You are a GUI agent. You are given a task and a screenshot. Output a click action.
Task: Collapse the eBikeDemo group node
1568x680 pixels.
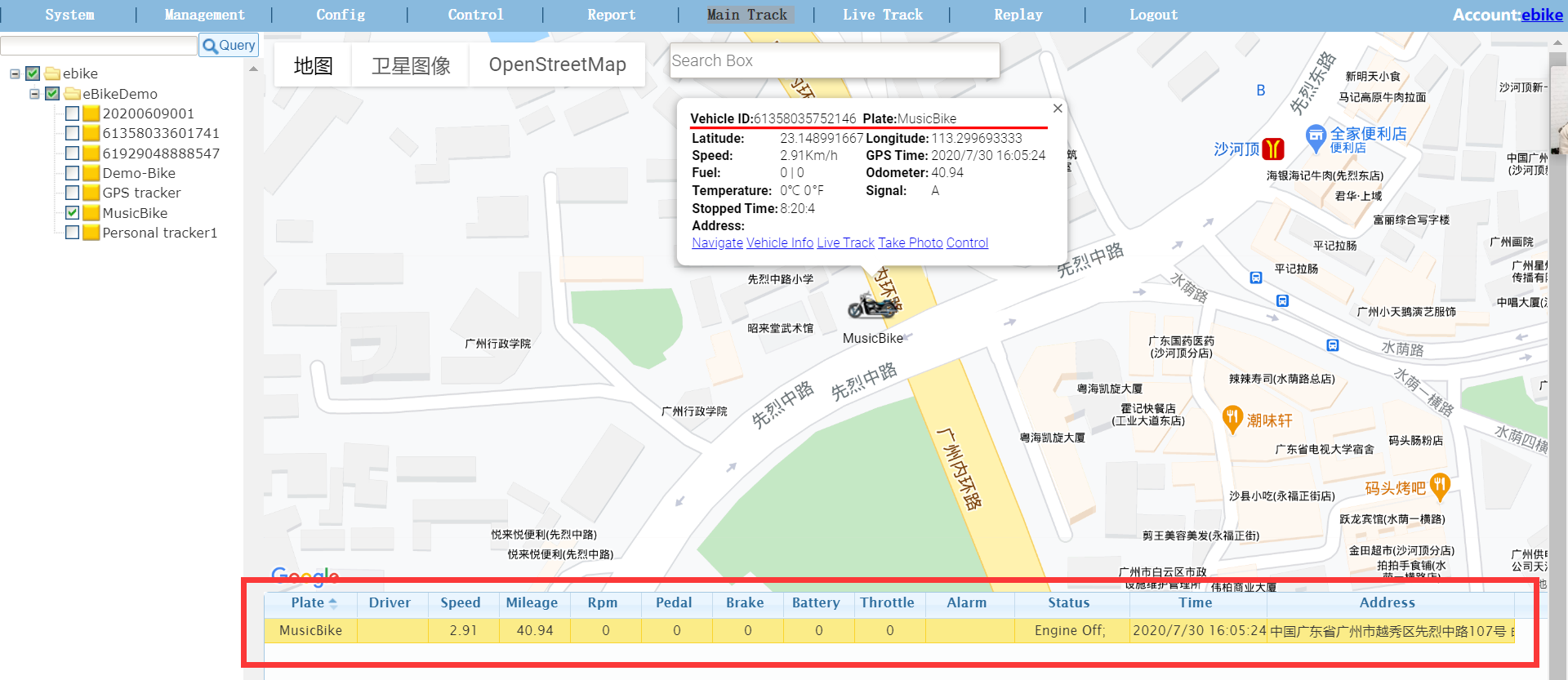[34, 94]
